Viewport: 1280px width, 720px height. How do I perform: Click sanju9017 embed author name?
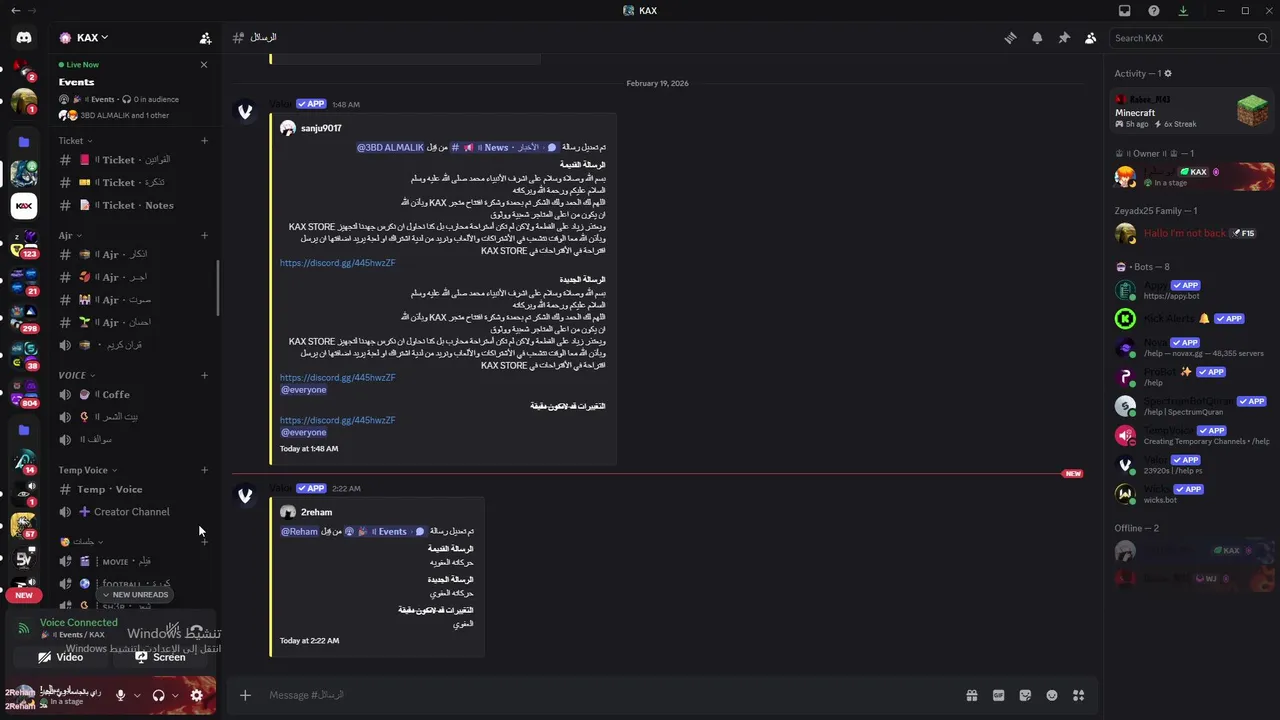[321, 128]
